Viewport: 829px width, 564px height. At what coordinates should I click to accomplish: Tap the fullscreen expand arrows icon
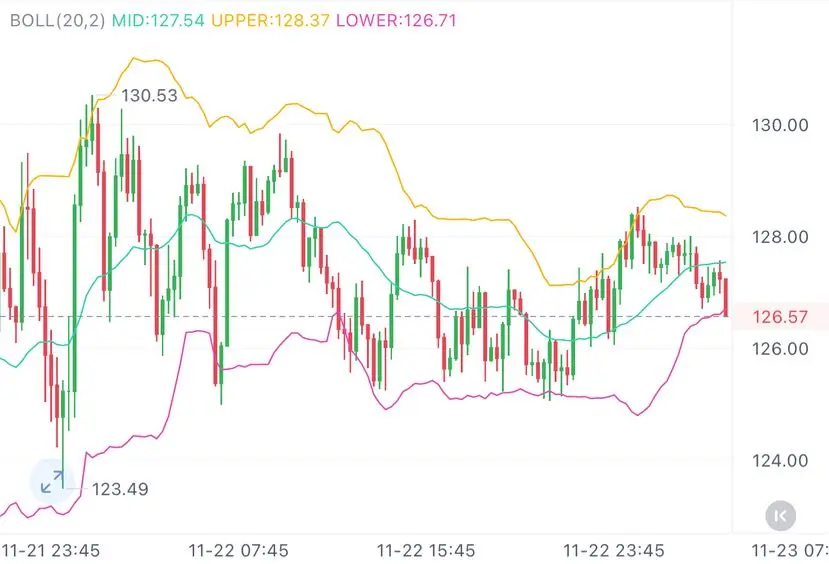point(52,482)
